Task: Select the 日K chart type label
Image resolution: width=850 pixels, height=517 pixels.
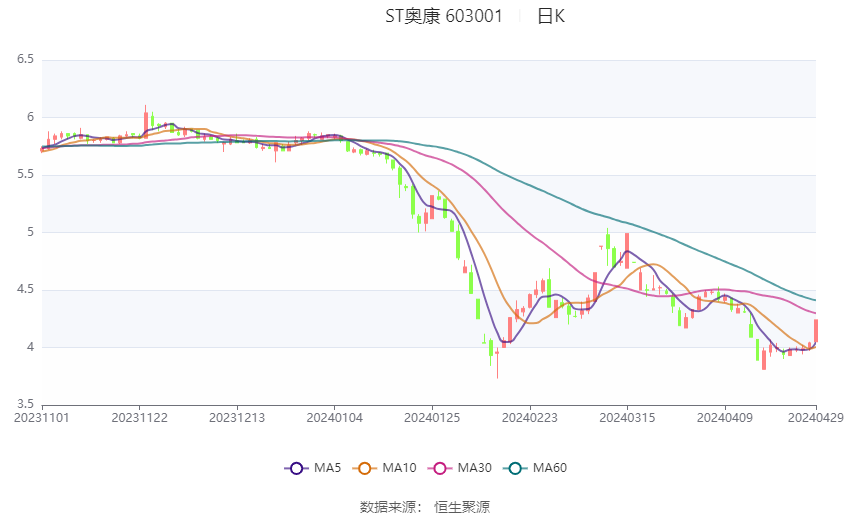Action: coord(551,16)
